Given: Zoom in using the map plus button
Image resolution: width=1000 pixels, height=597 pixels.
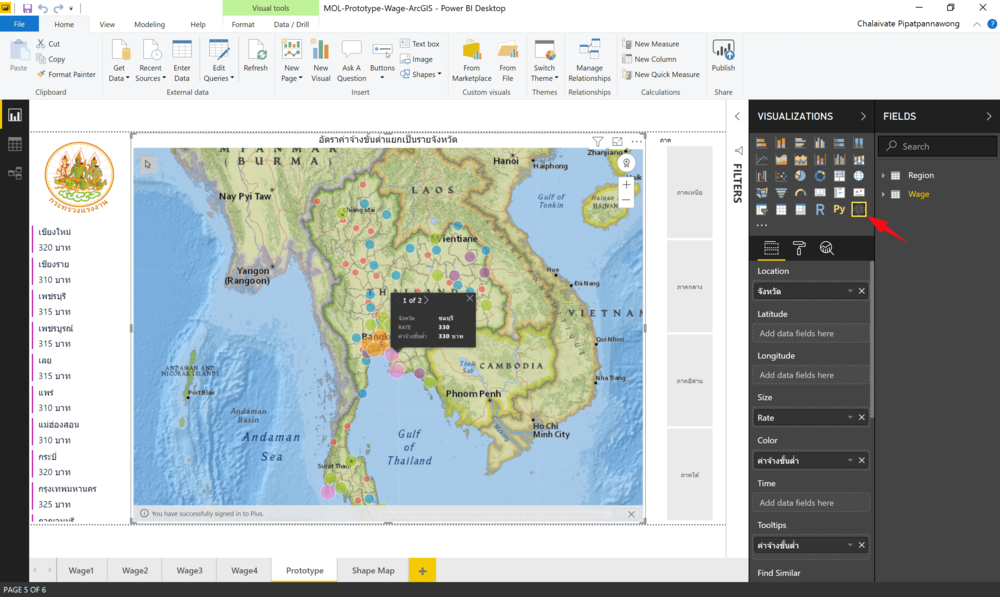Looking at the screenshot, I should pos(626,185).
